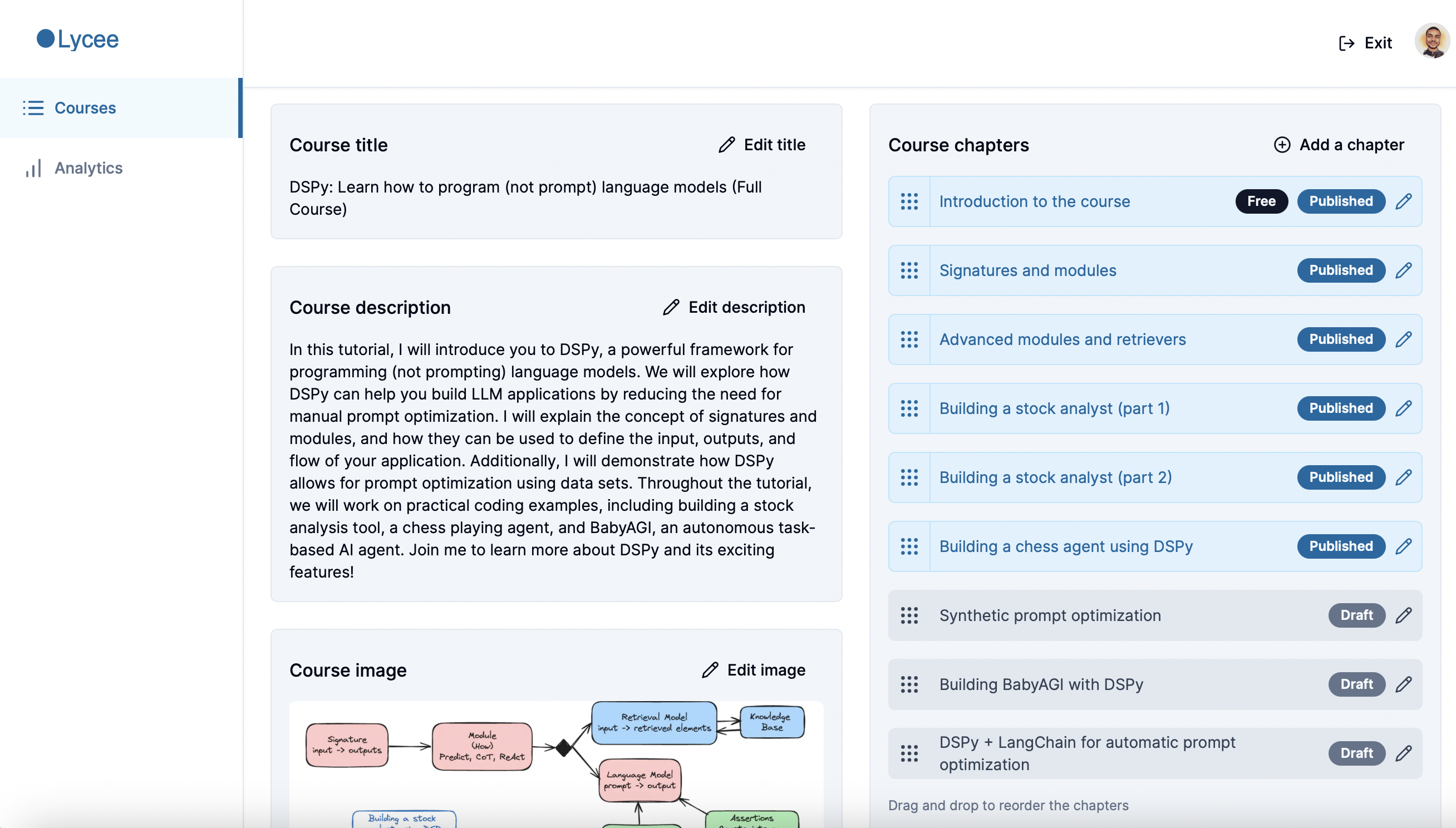Screen dimensions: 1456x828
Task: Exit the course editor
Action: tap(1366, 43)
